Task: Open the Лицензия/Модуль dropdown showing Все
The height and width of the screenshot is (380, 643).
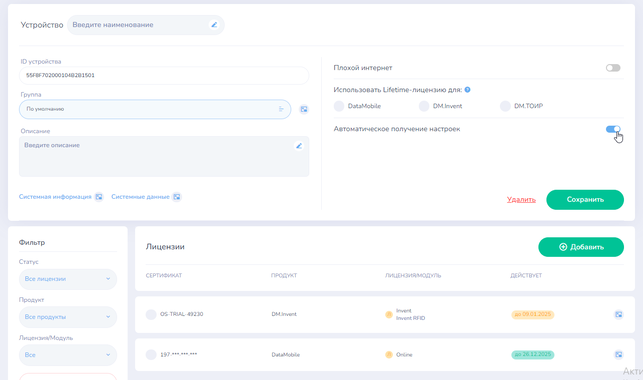Action: [x=68, y=355]
